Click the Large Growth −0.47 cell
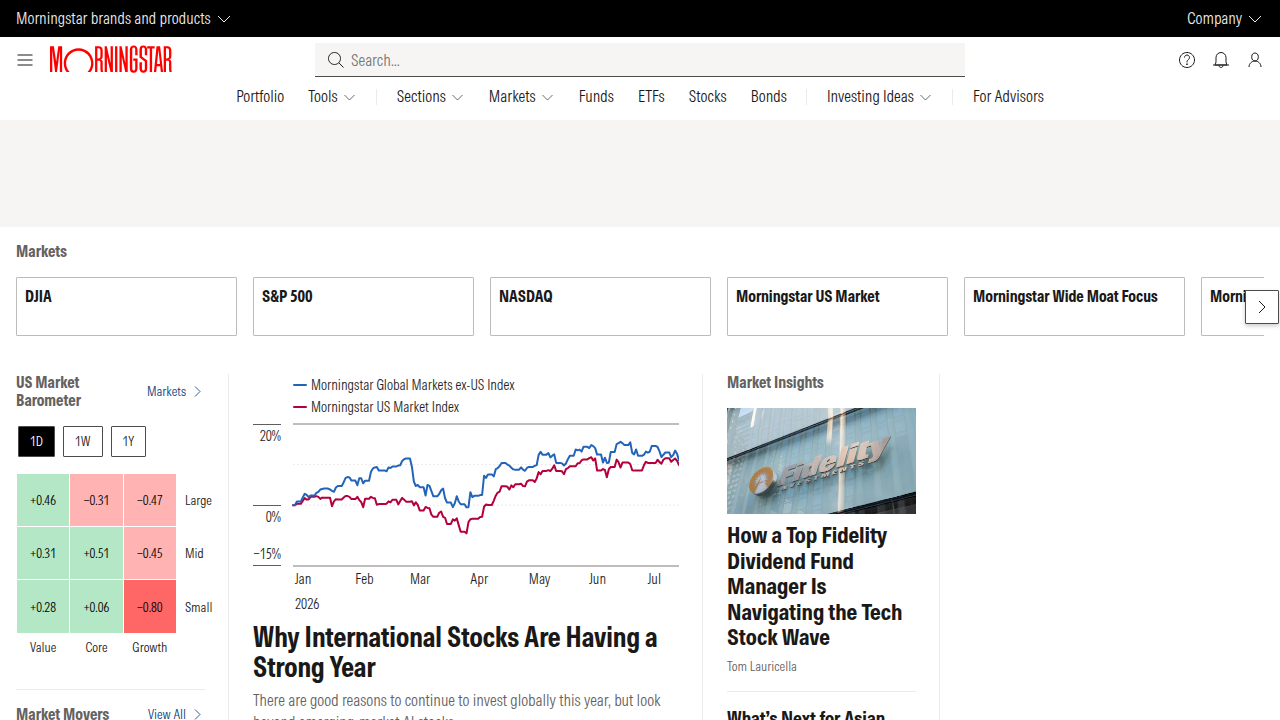The height and width of the screenshot is (720, 1280). 150,500
